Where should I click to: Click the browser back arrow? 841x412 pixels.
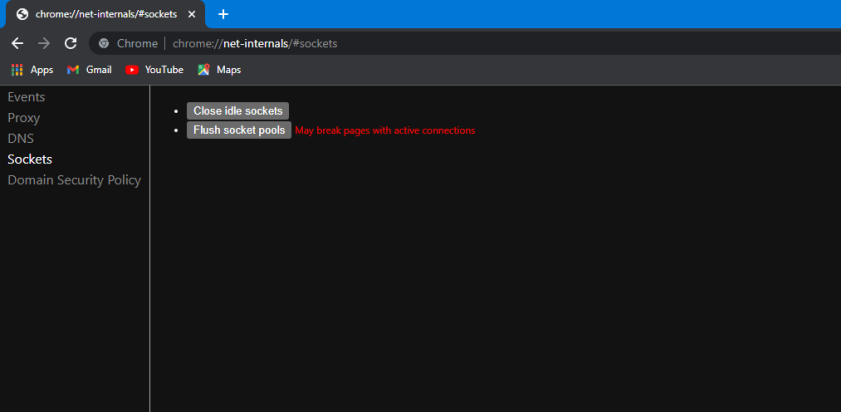tap(17, 43)
